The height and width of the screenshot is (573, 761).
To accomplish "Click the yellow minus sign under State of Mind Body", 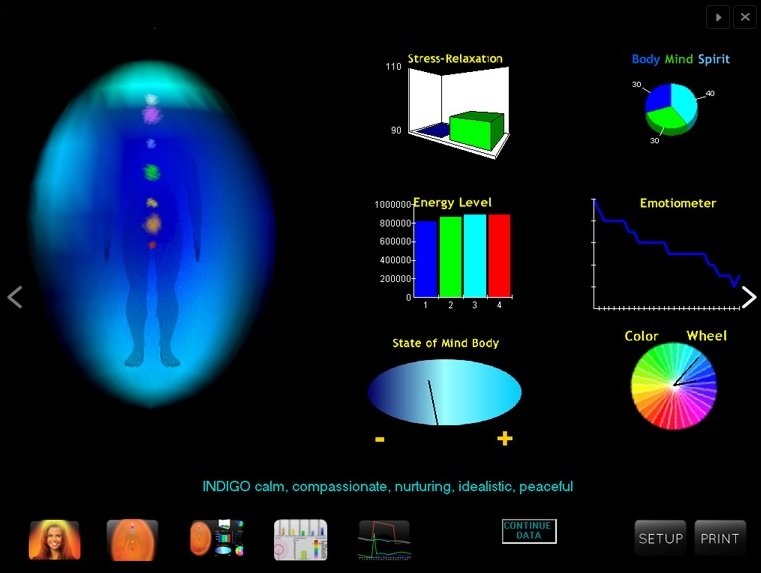I will (x=380, y=440).
